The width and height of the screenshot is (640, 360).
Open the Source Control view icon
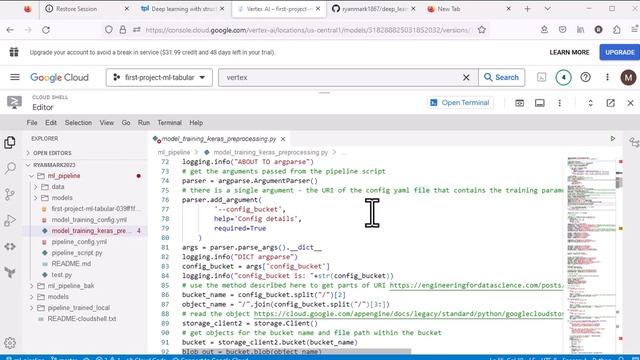pyautogui.click(x=10, y=194)
